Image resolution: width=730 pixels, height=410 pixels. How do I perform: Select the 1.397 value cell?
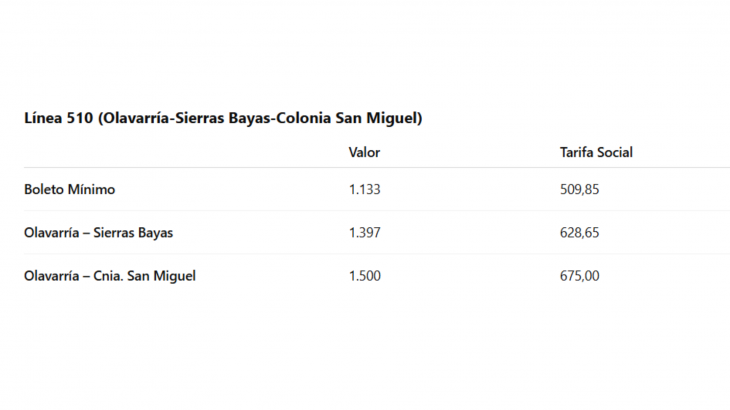click(x=365, y=233)
